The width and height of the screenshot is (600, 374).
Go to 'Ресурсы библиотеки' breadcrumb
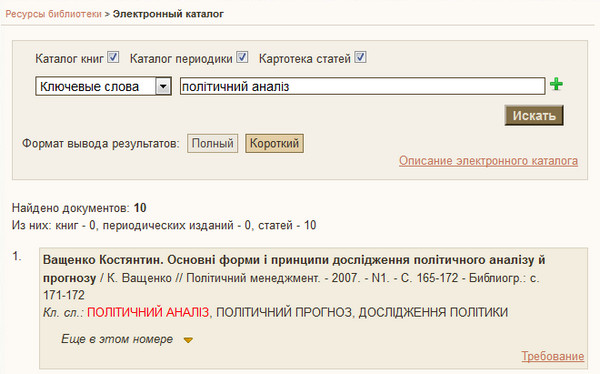pyautogui.click(x=54, y=14)
